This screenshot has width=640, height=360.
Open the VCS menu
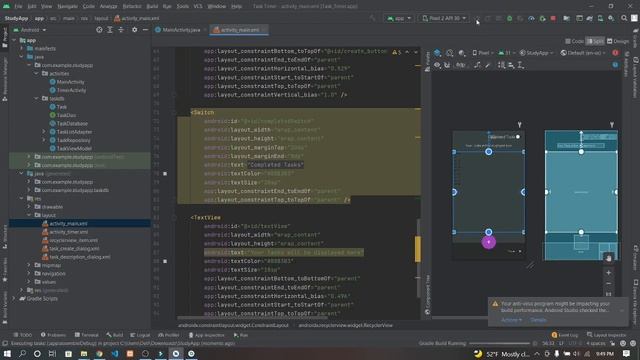(x=198, y=6)
